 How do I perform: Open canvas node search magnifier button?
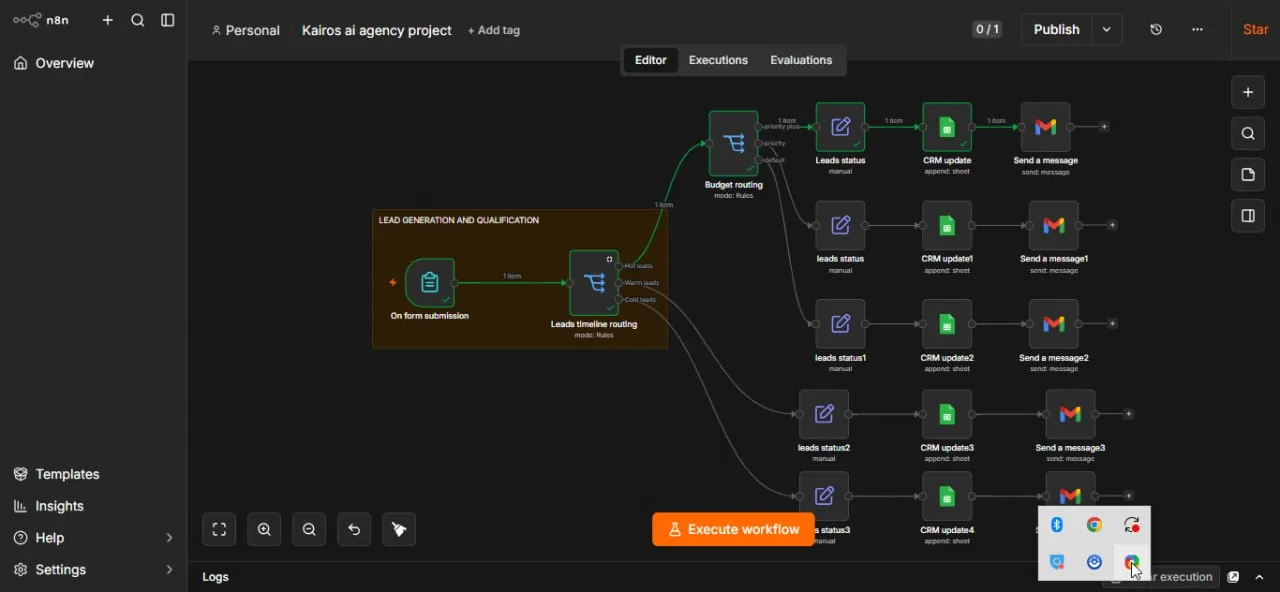(1248, 133)
